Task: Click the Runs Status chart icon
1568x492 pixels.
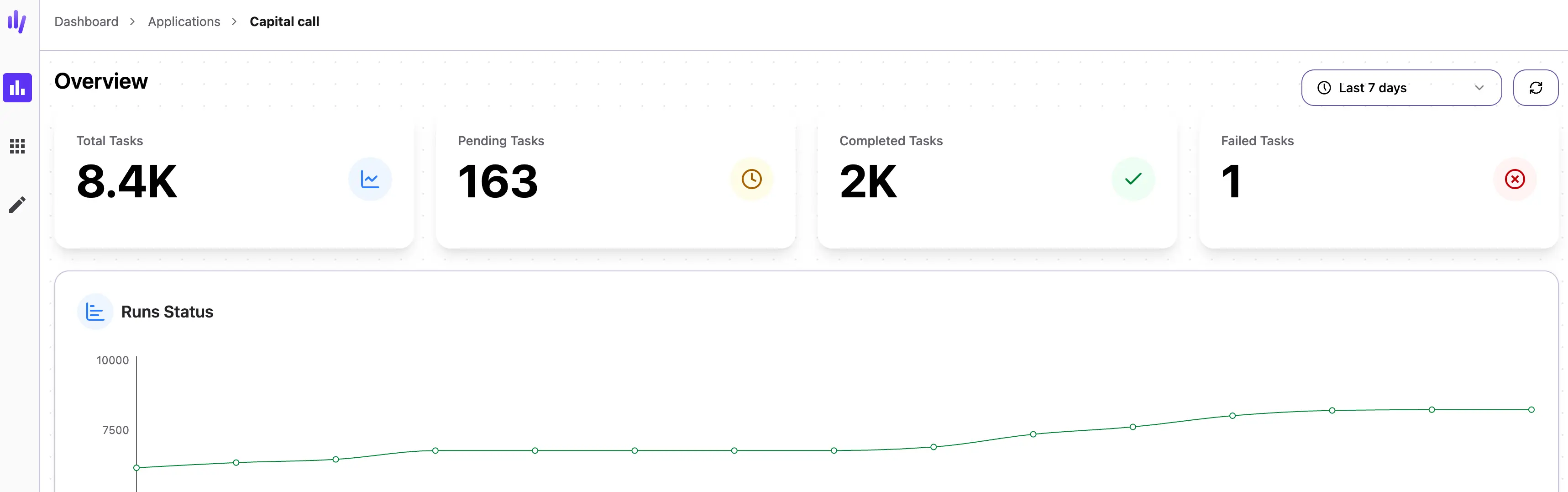Action: (x=95, y=312)
